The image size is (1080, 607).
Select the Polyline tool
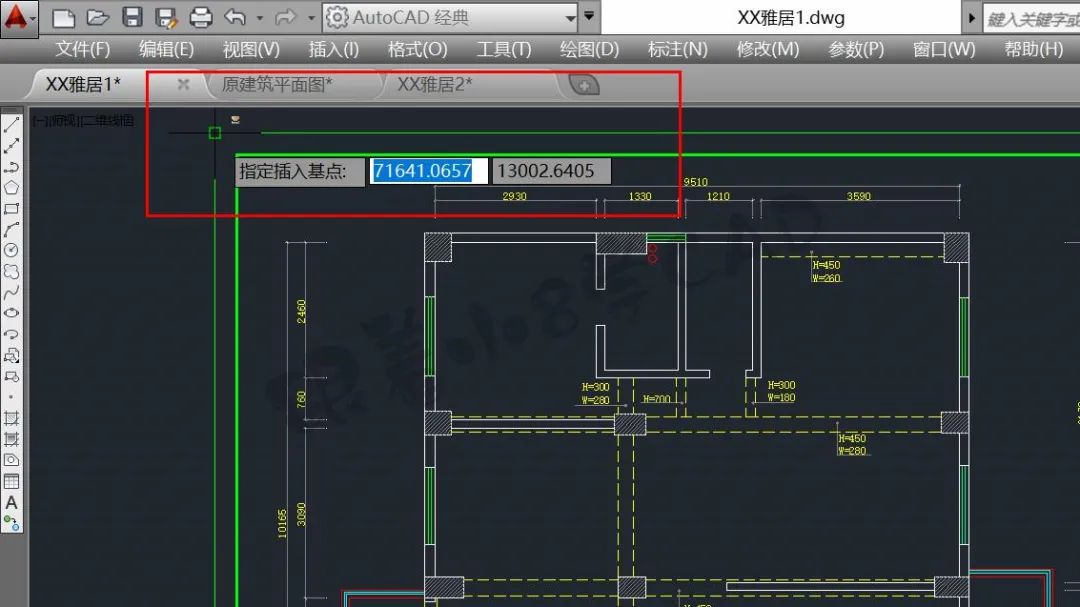[12, 167]
